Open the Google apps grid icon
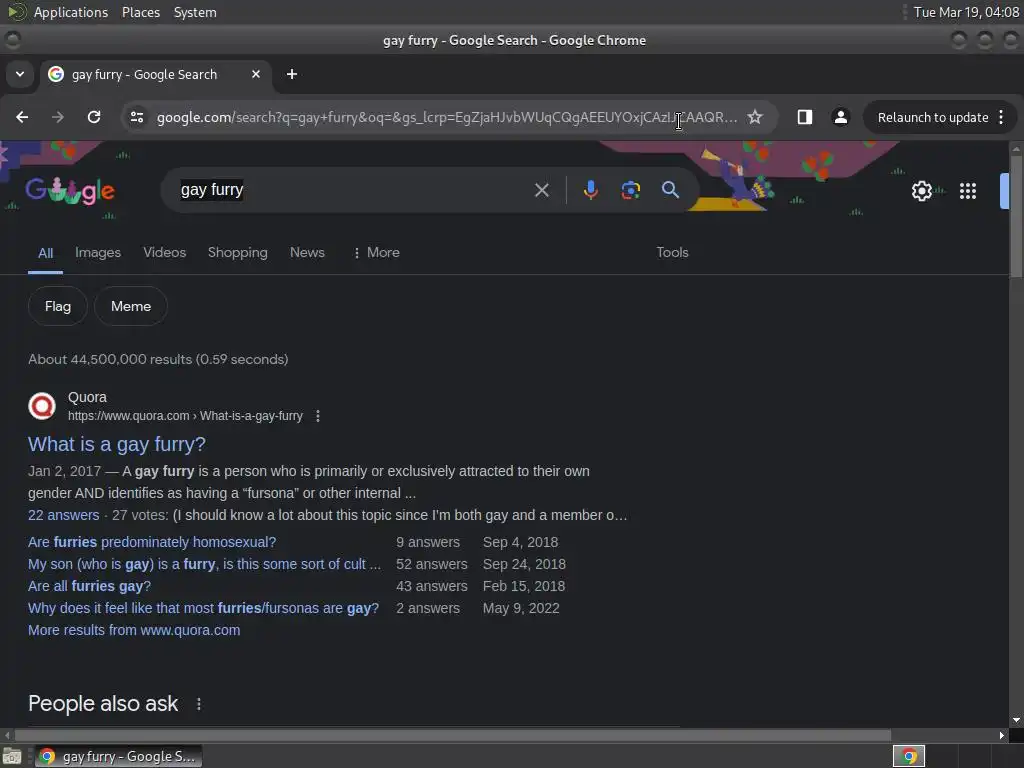Screen dimensions: 1024x768 (968, 191)
